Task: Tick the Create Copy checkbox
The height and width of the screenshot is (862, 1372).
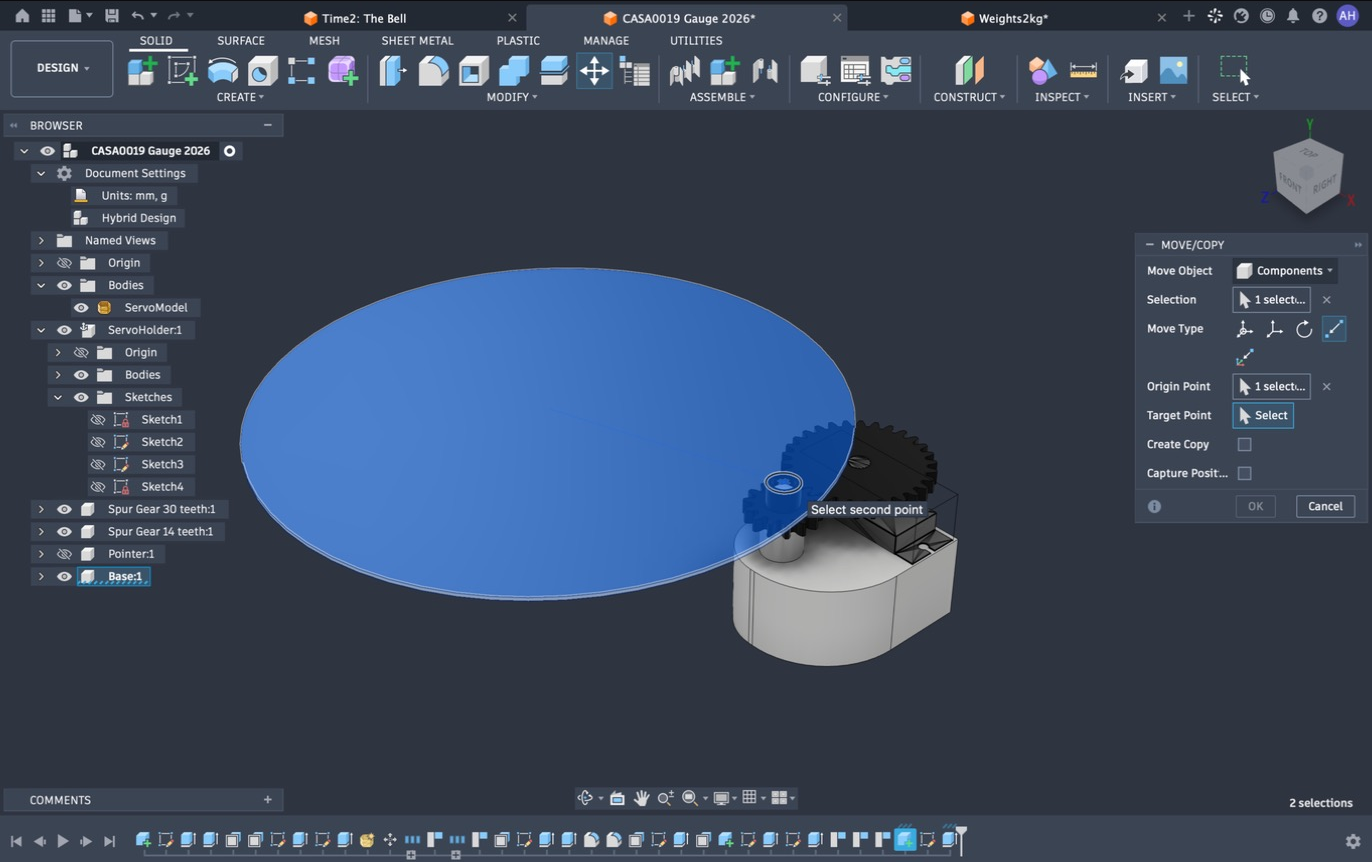Action: tap(1245, 444)
